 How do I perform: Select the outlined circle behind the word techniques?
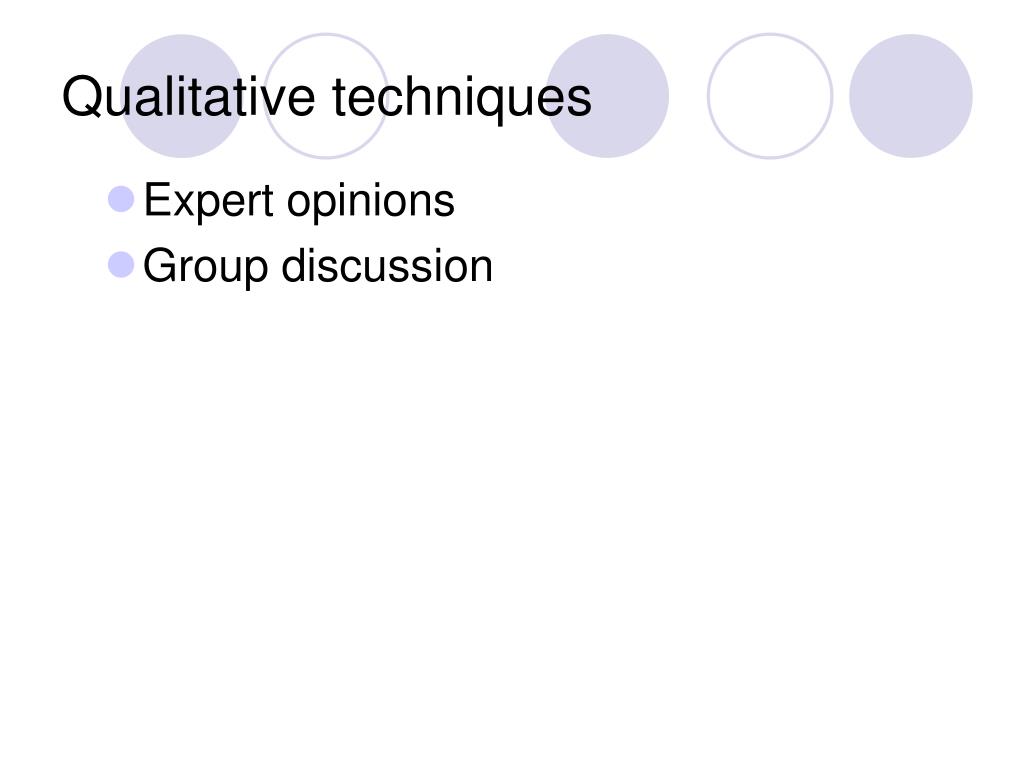[326, 96]
